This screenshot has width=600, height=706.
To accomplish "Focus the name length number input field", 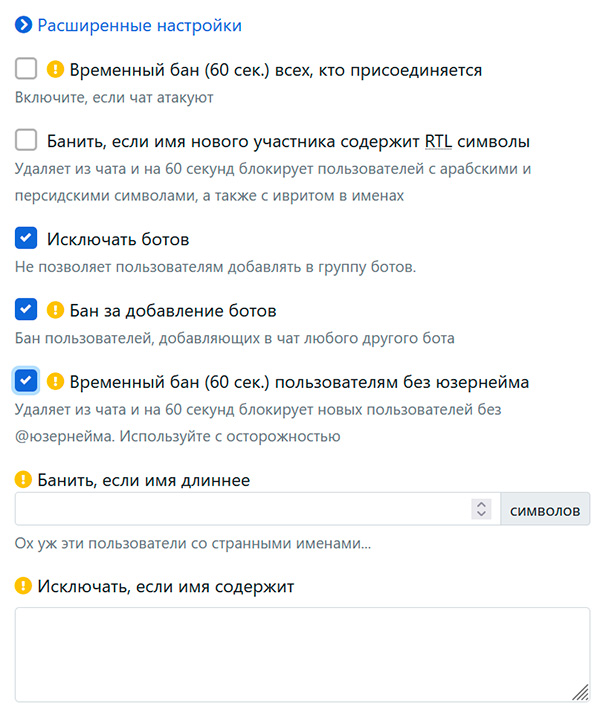I will tap(240, 509).
